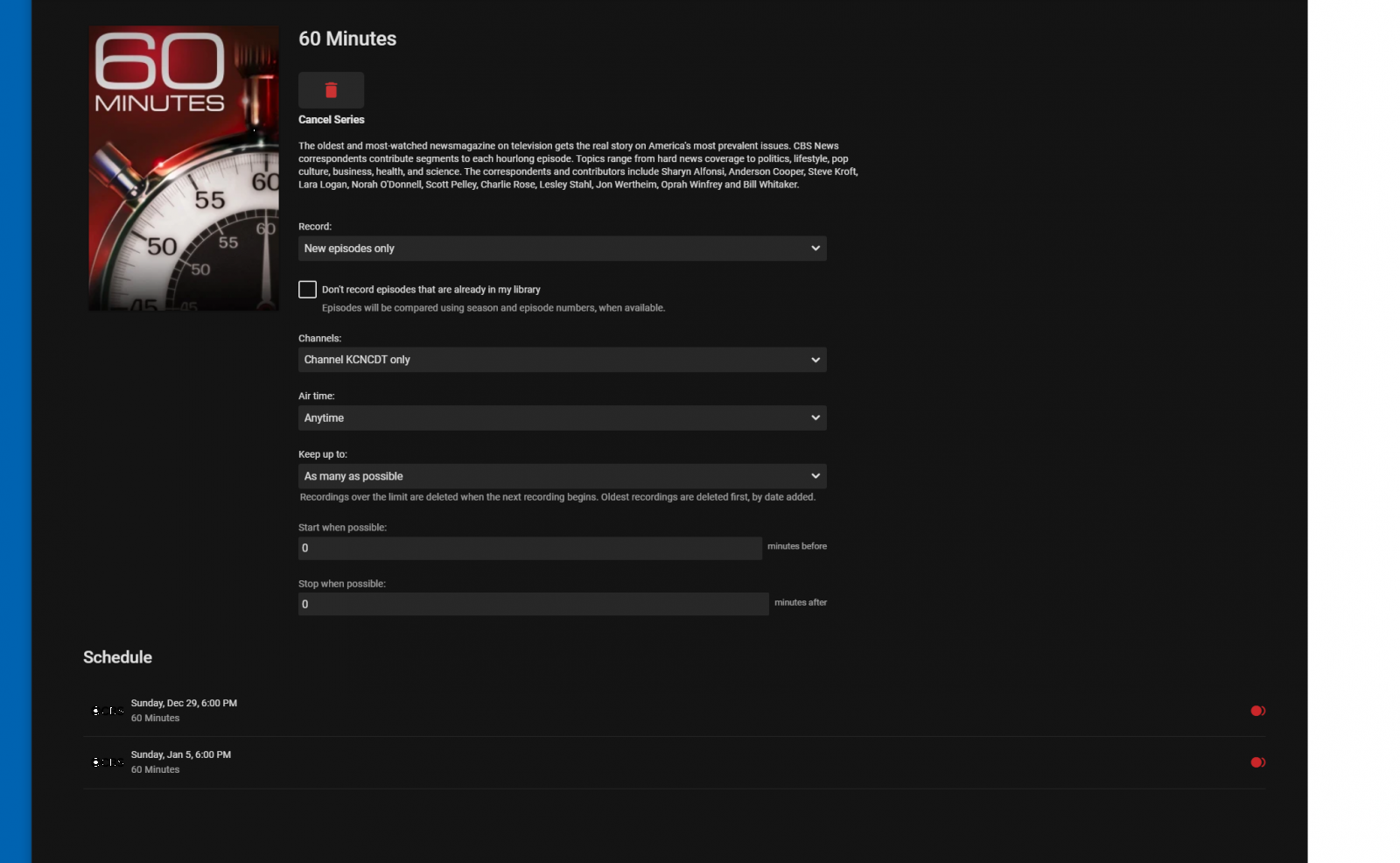Click the 'minutes after' label
Screen dimensions: 1400x863
click(800, 602)
